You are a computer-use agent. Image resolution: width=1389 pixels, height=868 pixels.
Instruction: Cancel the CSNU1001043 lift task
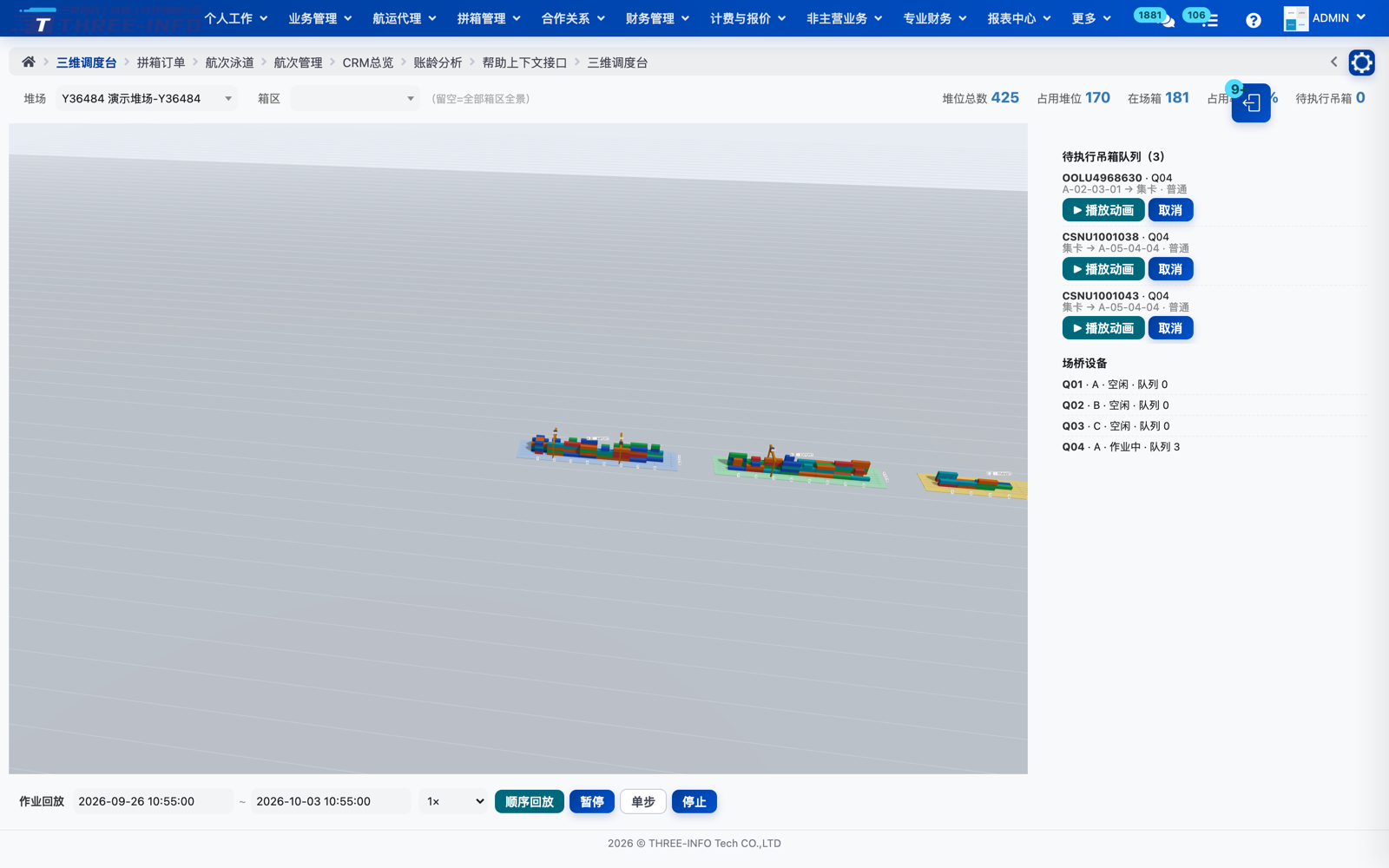[1170, 328]
